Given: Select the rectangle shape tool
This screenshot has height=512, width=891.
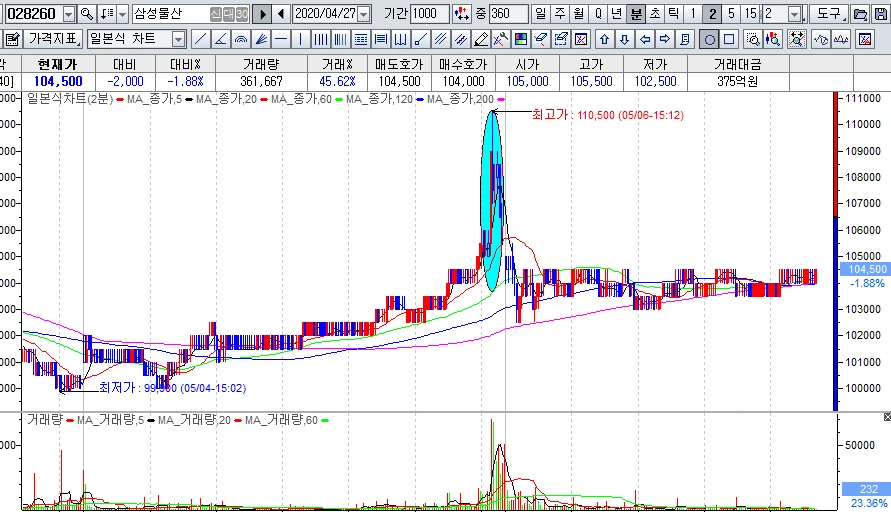Looking at the screenshot, I should click(729, 39).
